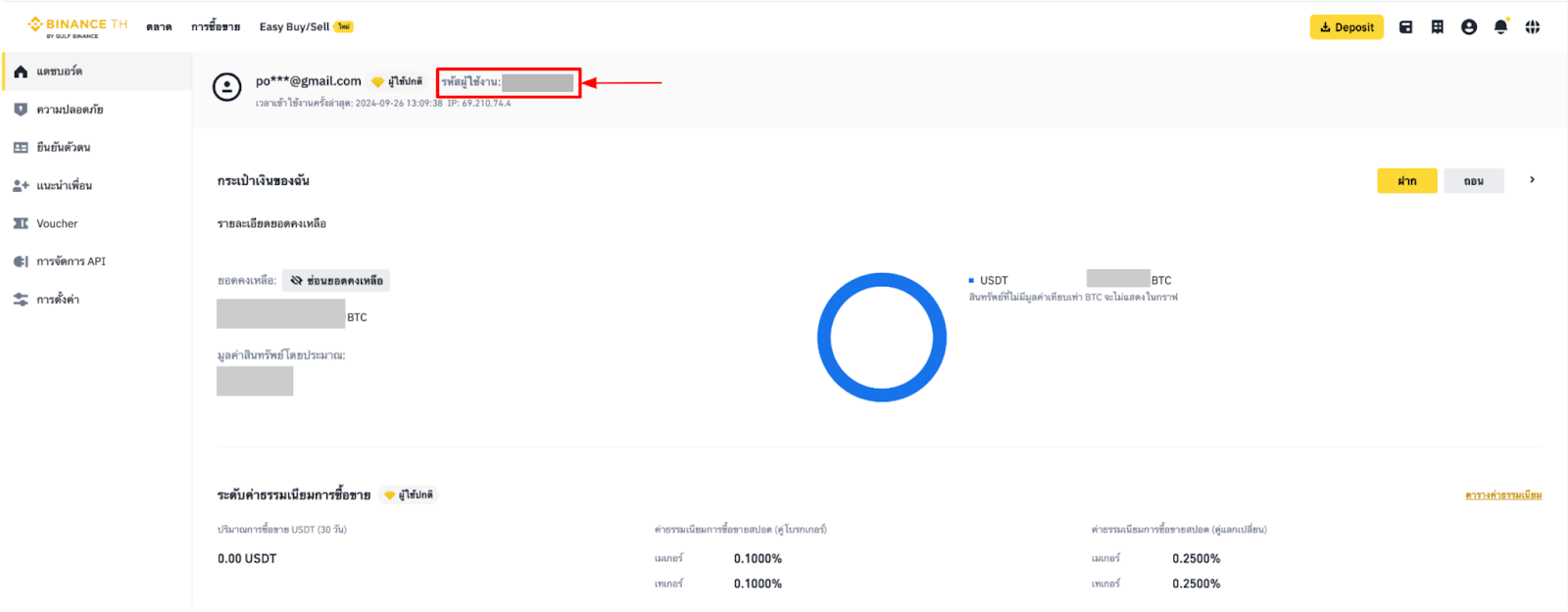Click the yellow Deposit button
The image size is (1568, 612).
tap(1347, 27)
